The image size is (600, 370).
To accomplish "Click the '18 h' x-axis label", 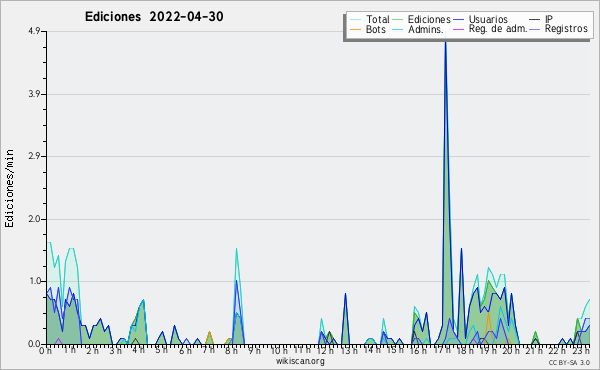I will point(465,350).
